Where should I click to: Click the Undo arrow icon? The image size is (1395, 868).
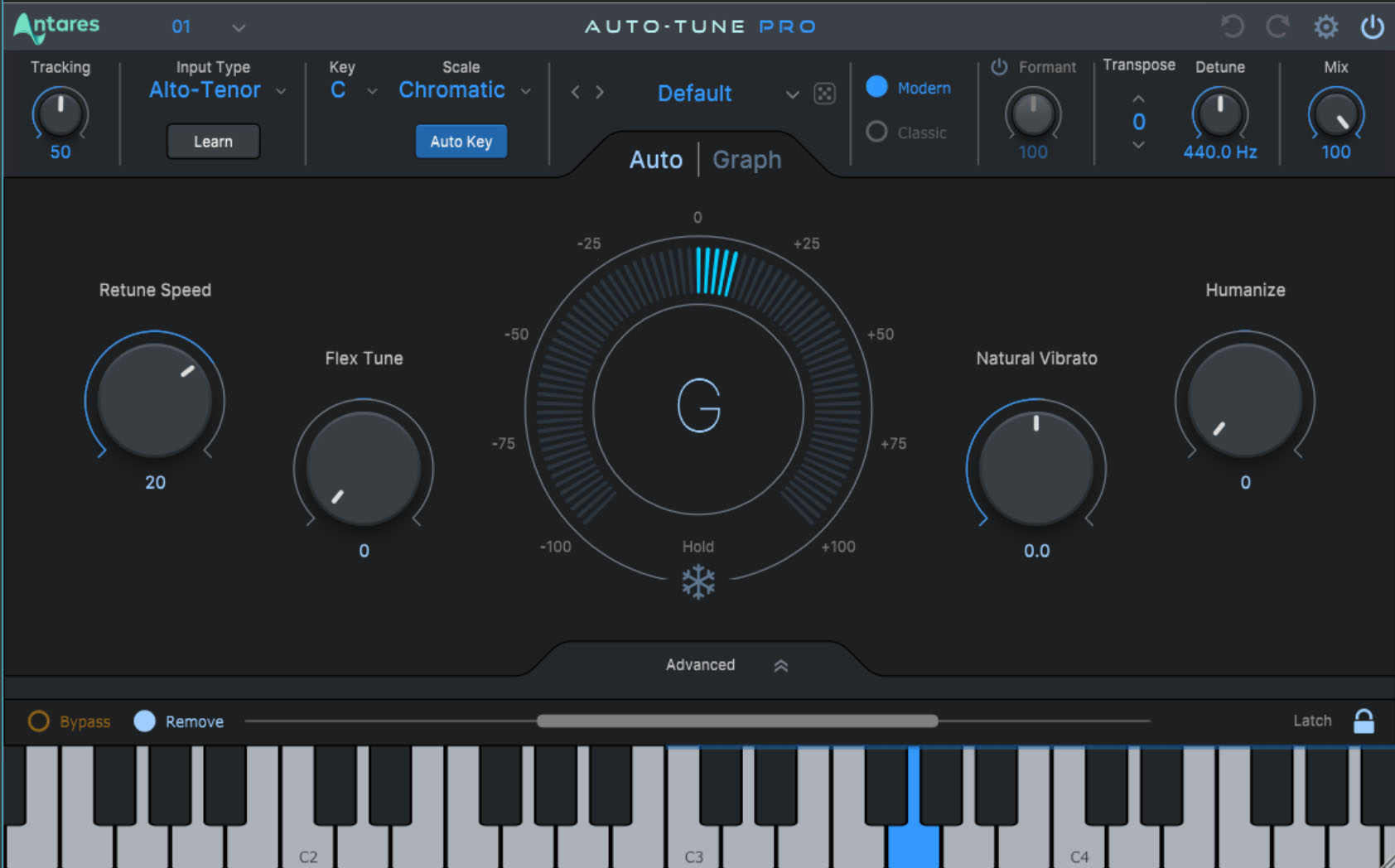tap(1232, 27)
